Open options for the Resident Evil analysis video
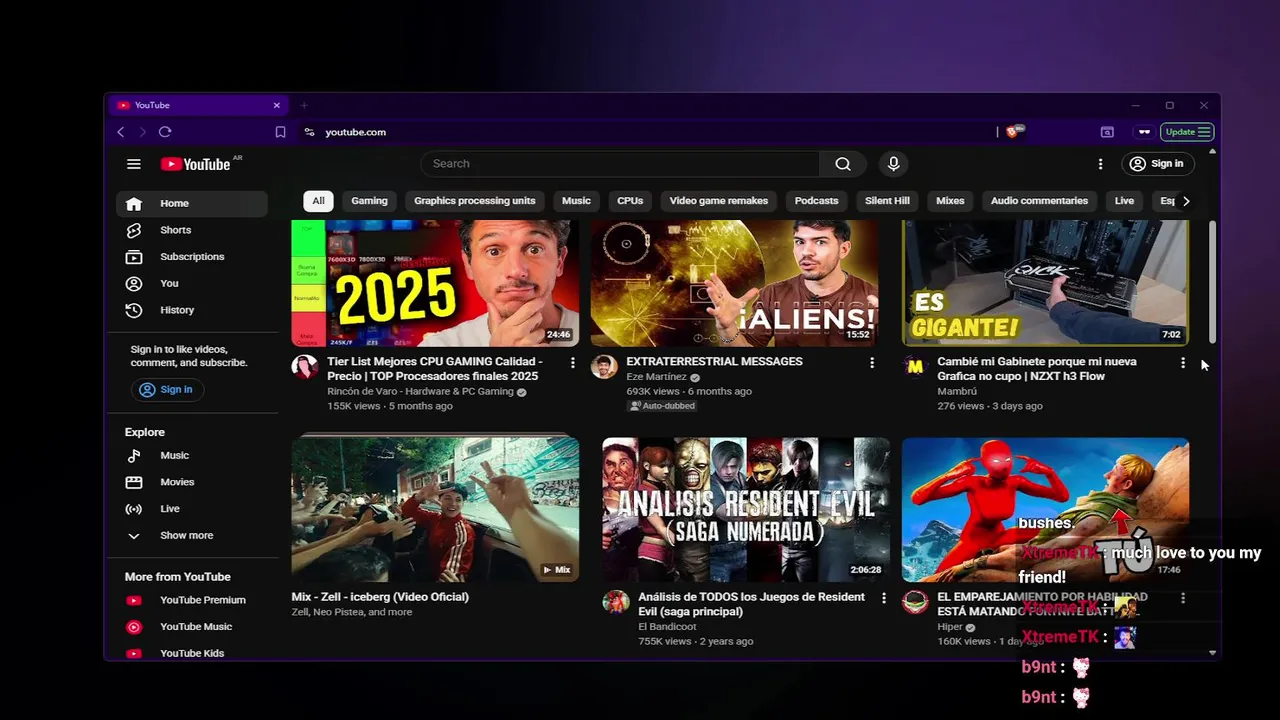Screen dimensions: 1280x720 point(883,598)
